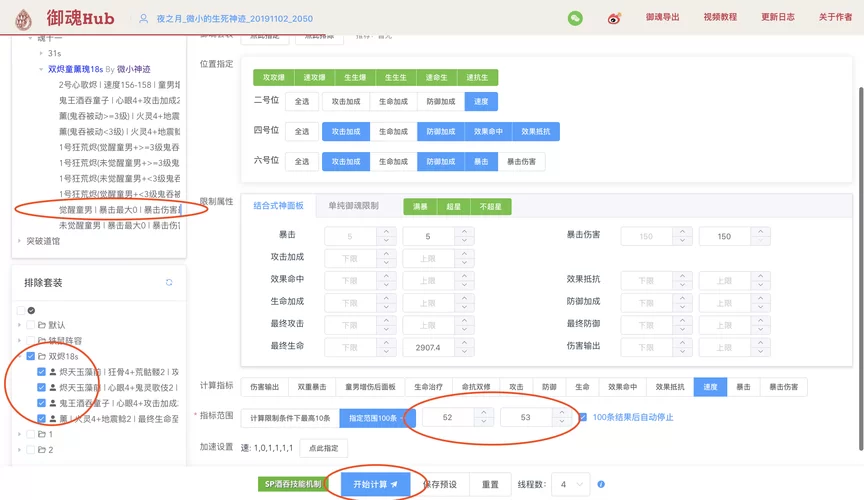The width and height of the screenshot is (864, 500).
Task: Increase the 最终生命 upper limit 2907.4
Action: [465, 343]
